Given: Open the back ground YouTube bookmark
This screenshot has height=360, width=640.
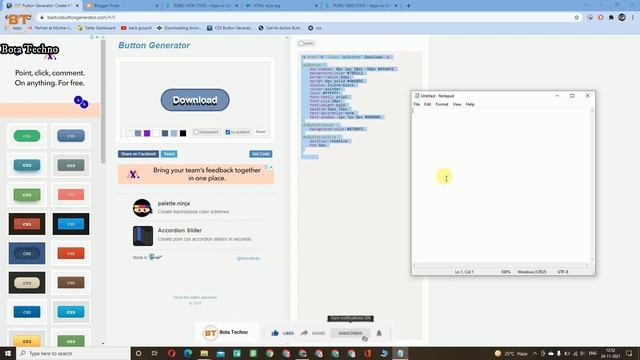Looking at the screenshot, I should pos(136,28).
